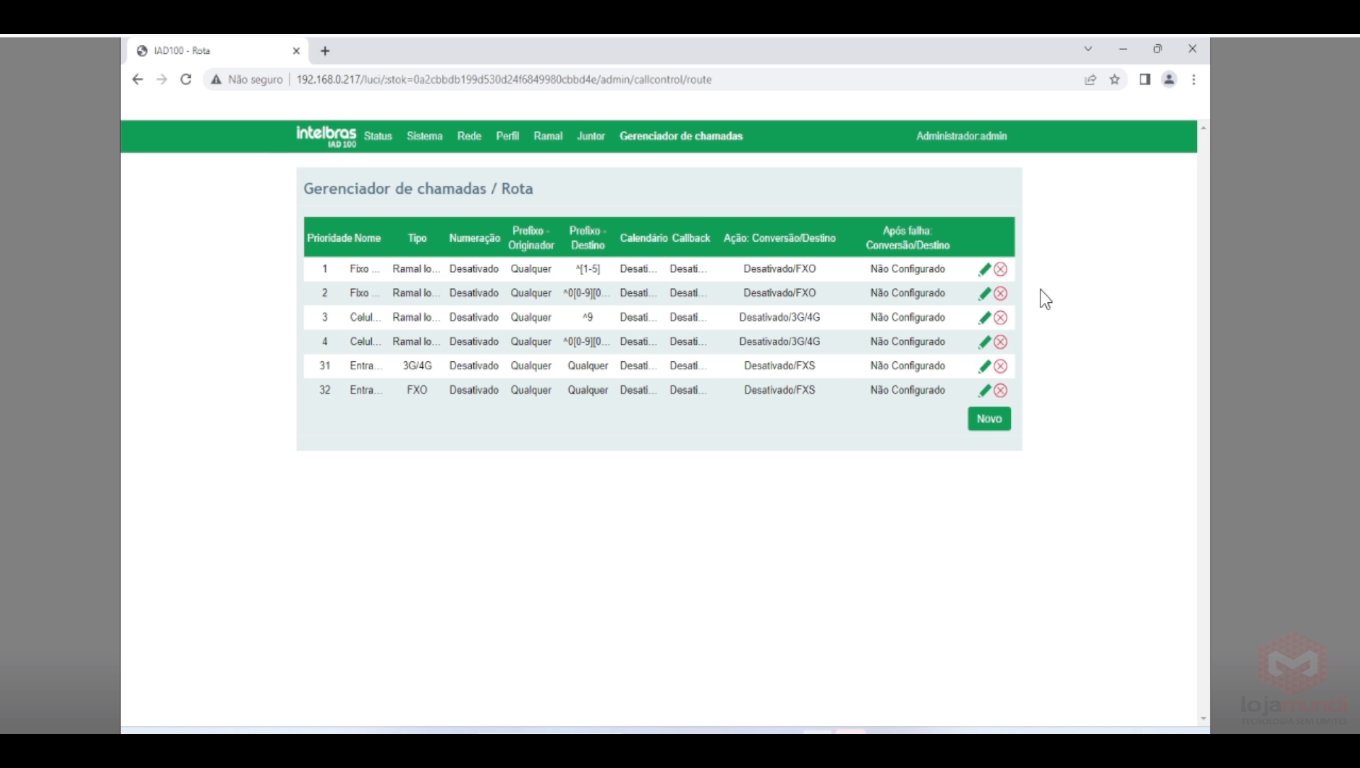Screen dimensions: 1360x768
Task: Open the tab search dropdown arrow
Action: pyautogui.click(x=1088, y=49)
